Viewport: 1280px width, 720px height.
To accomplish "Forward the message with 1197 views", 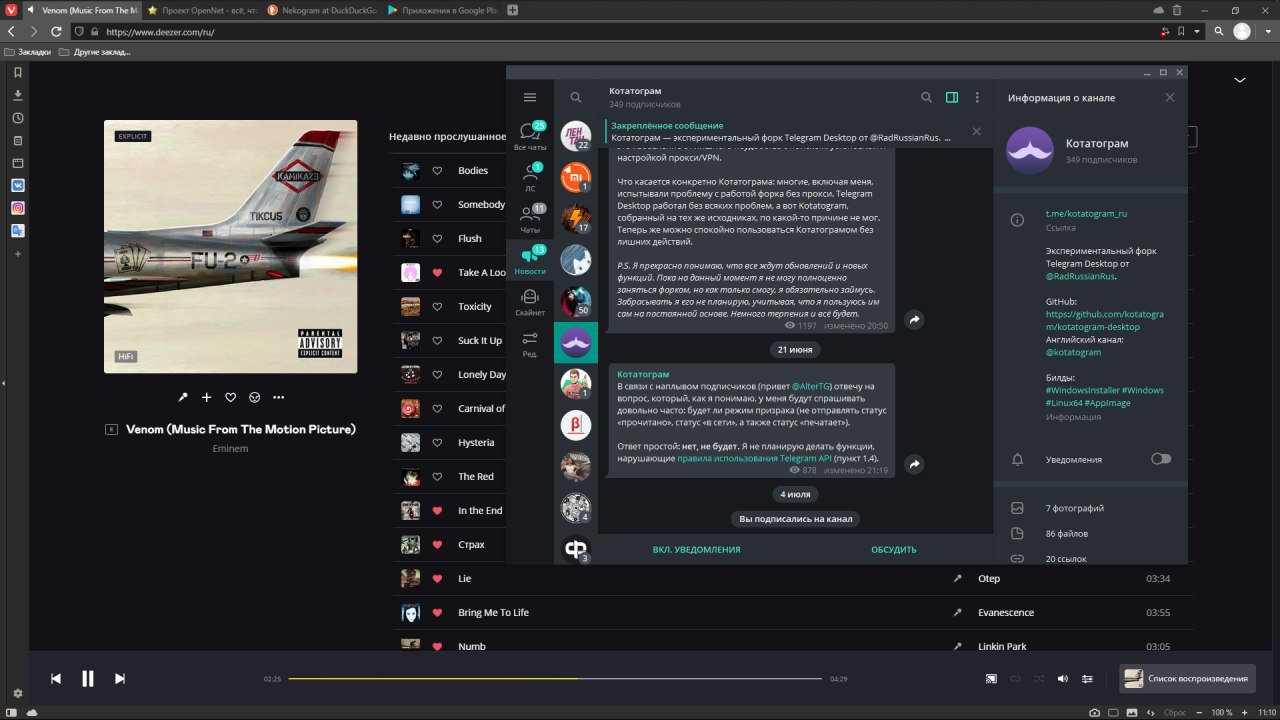I will point(914,319).
